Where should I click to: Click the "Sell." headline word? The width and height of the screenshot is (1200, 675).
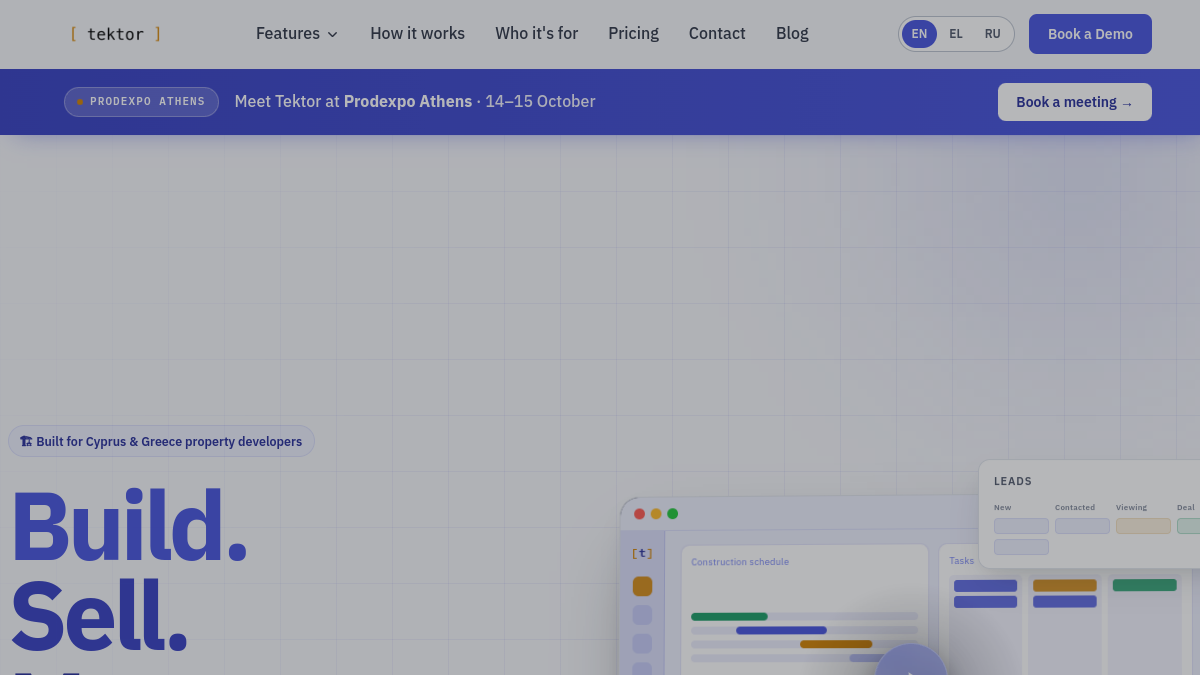pyautogui.click(x=98, y=615)
